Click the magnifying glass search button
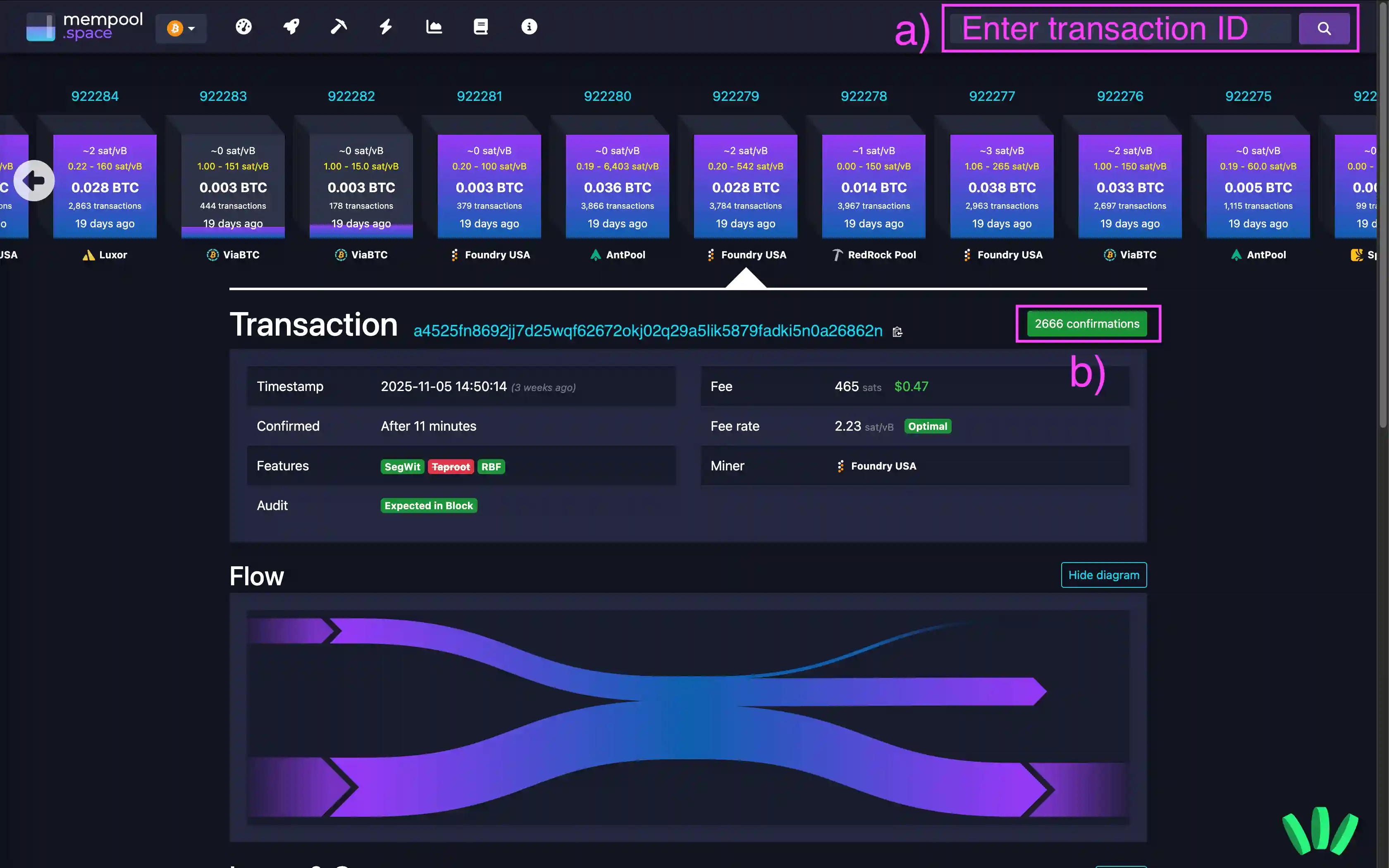 [1324, 28]
